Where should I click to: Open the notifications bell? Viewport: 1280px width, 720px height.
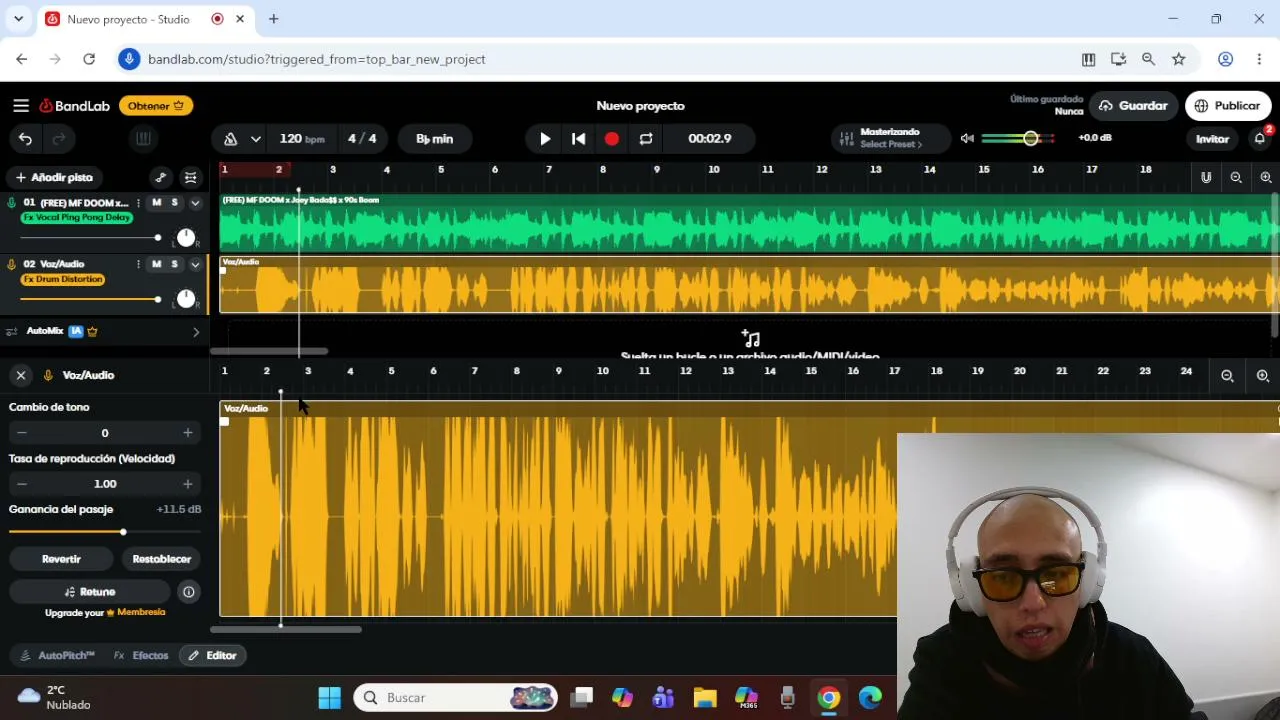point(1260,139)
